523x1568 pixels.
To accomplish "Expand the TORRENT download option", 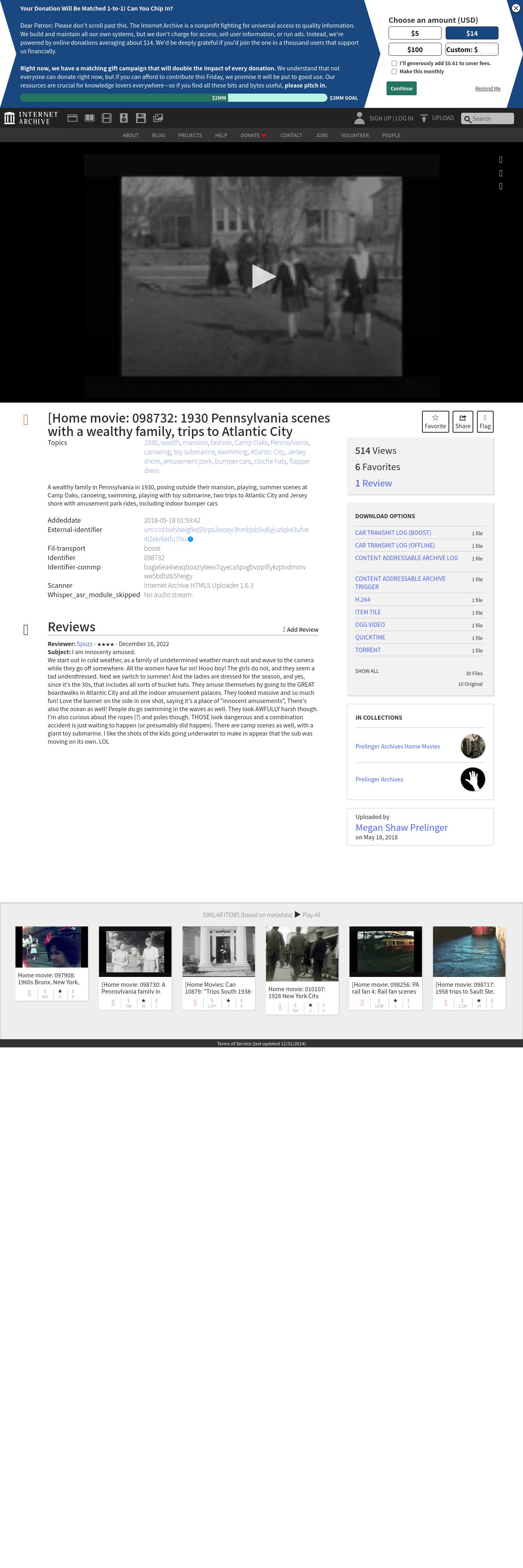I will pyautogui.click(x=368, y=650).
